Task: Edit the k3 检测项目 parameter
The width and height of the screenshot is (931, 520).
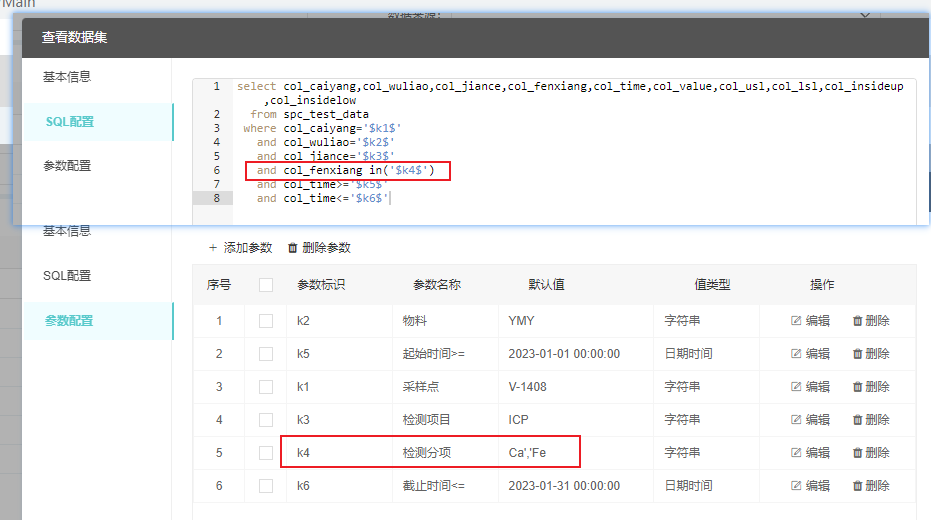Action: pyautogui.click(x=810, y=420)
